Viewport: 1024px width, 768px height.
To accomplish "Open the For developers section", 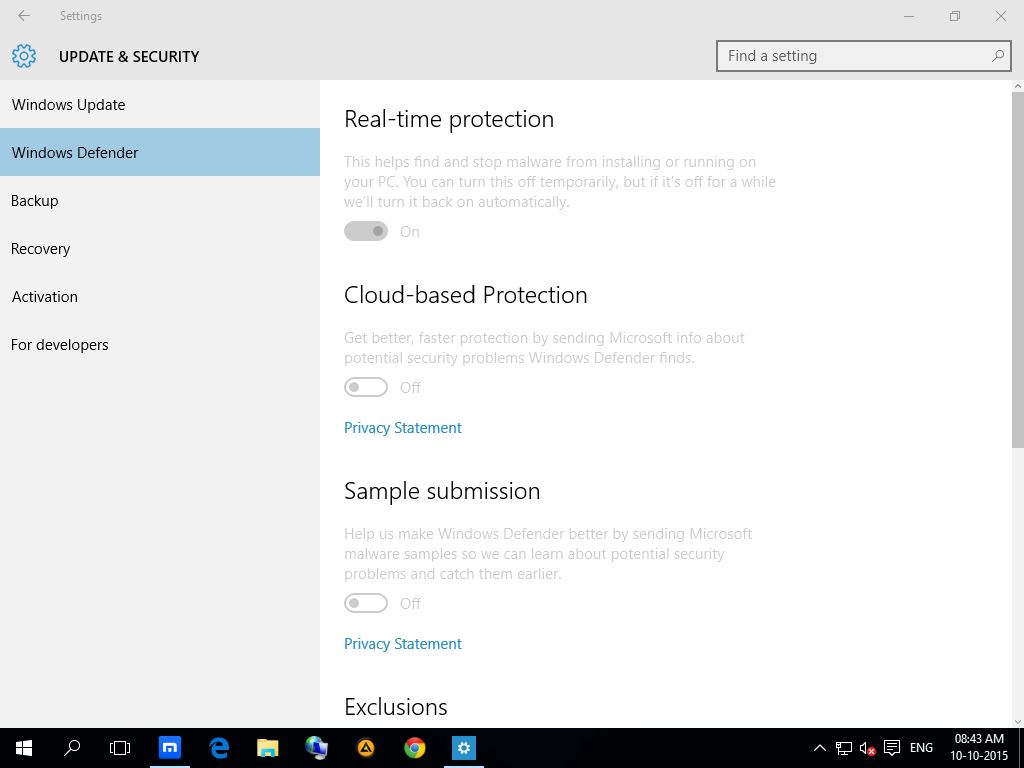I will pos(160,344).
